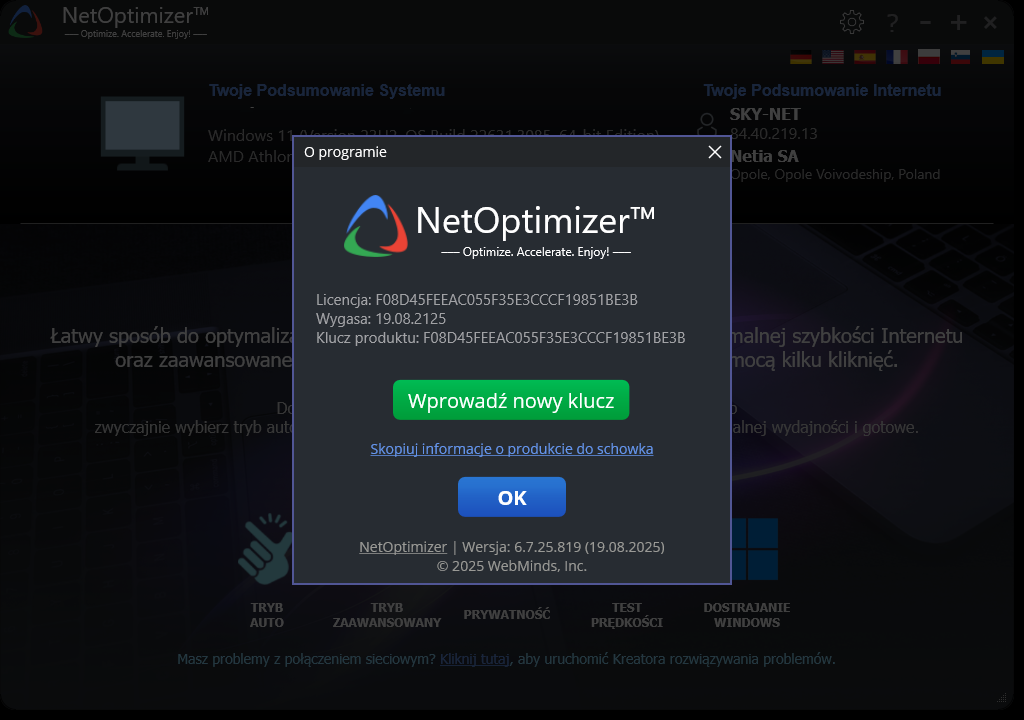The height and width of the screenshot is (720, 1024).
Task: Click the Twoje Podsumowanie Internetu heading
Action: pyautogui.click(x=822, y=90)
